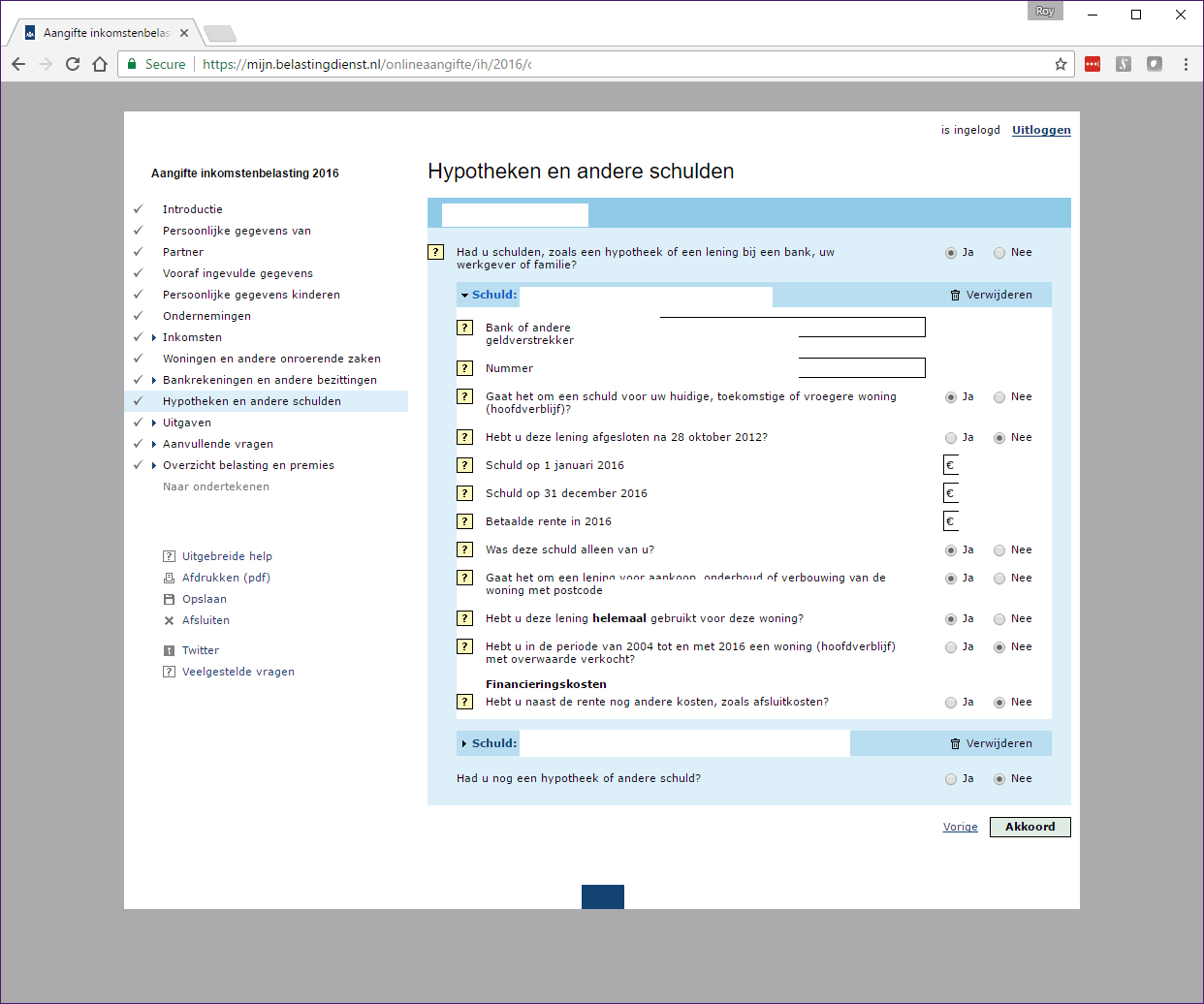Open help for 'Bank of andere geldverstrekker'
Viewport: 1204px width, 1004px height.
point(464,328)
